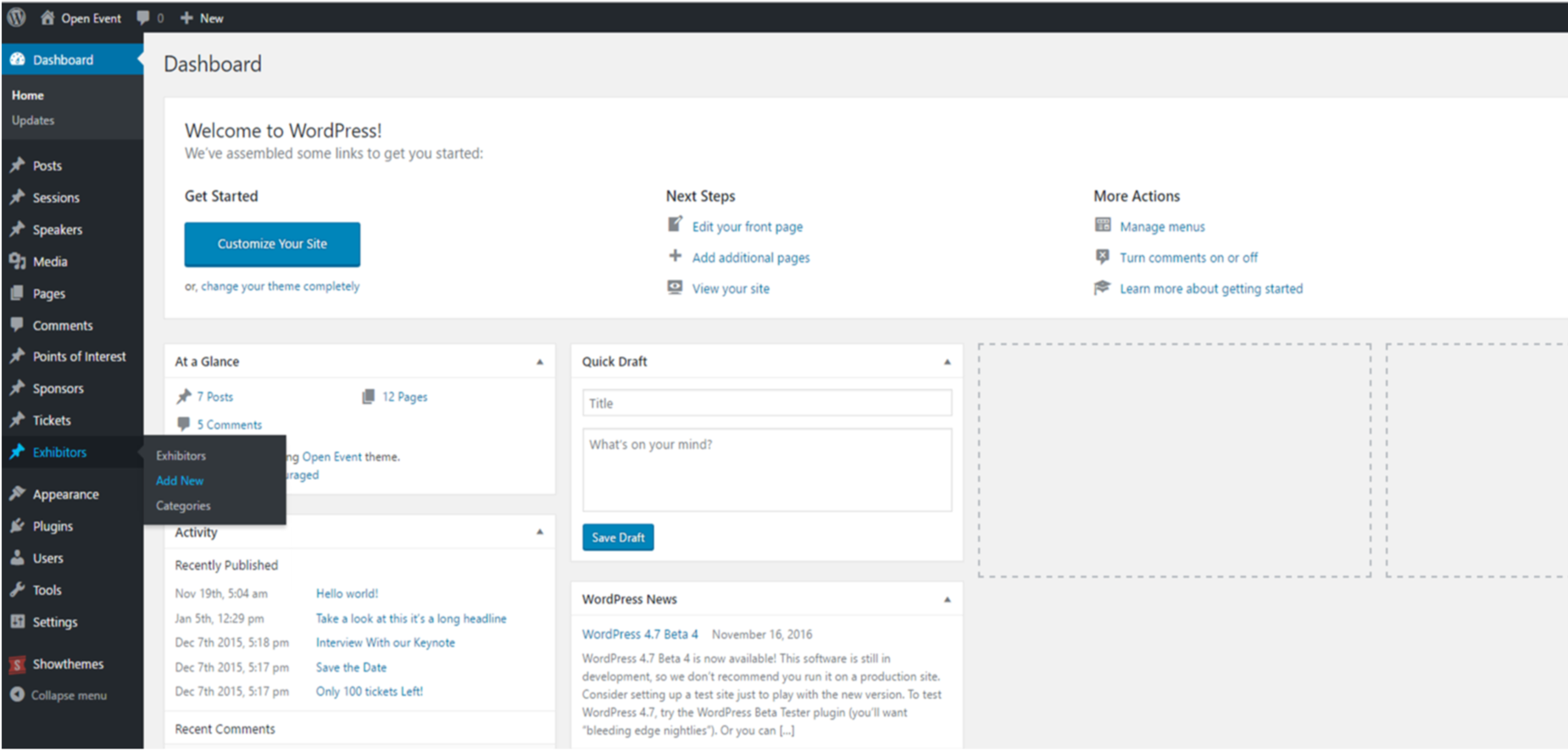Open the long headline post link
The width and height of the screenshot is (1568, 751).
[x=411, y=619]
